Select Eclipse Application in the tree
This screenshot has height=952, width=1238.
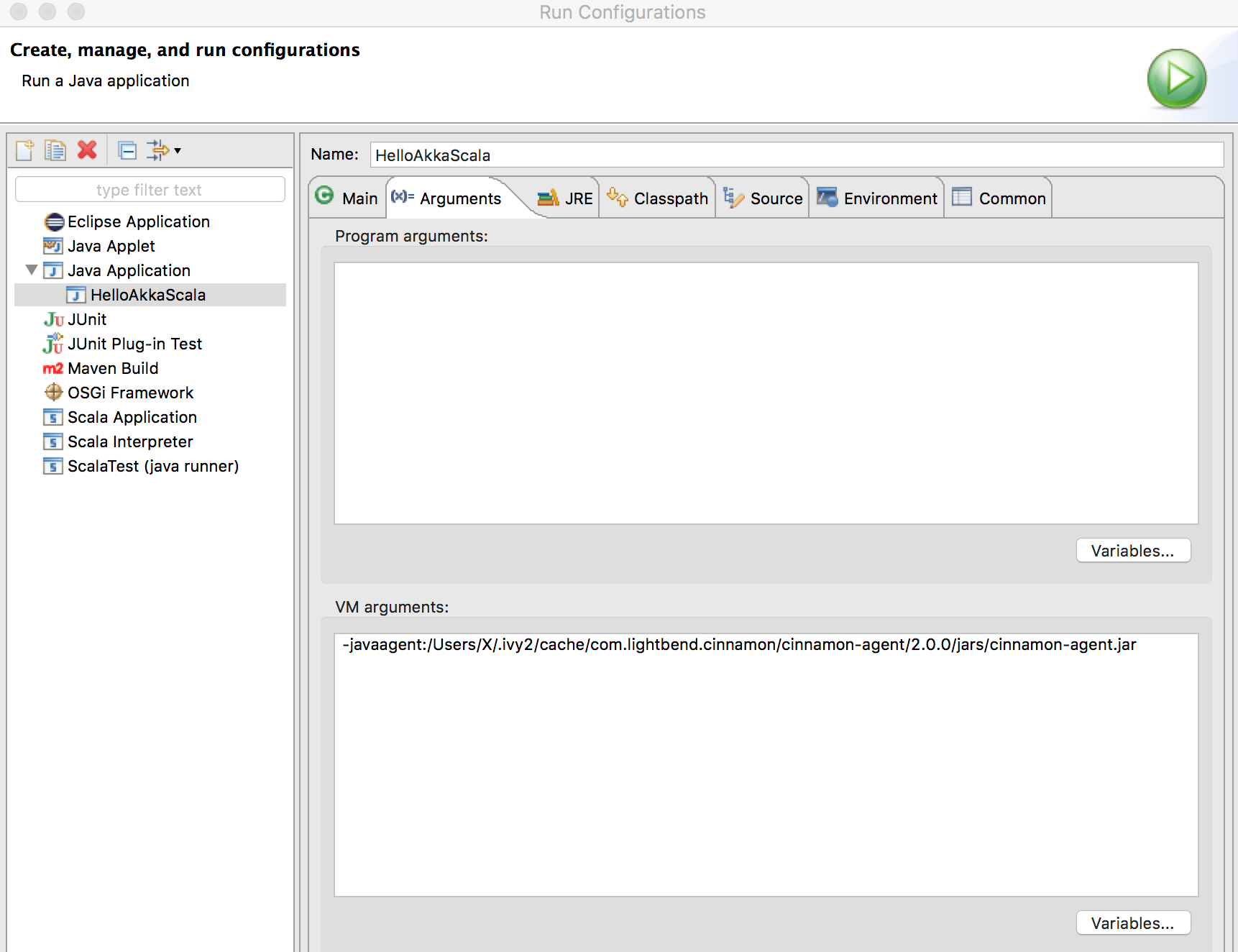[139, 221]
